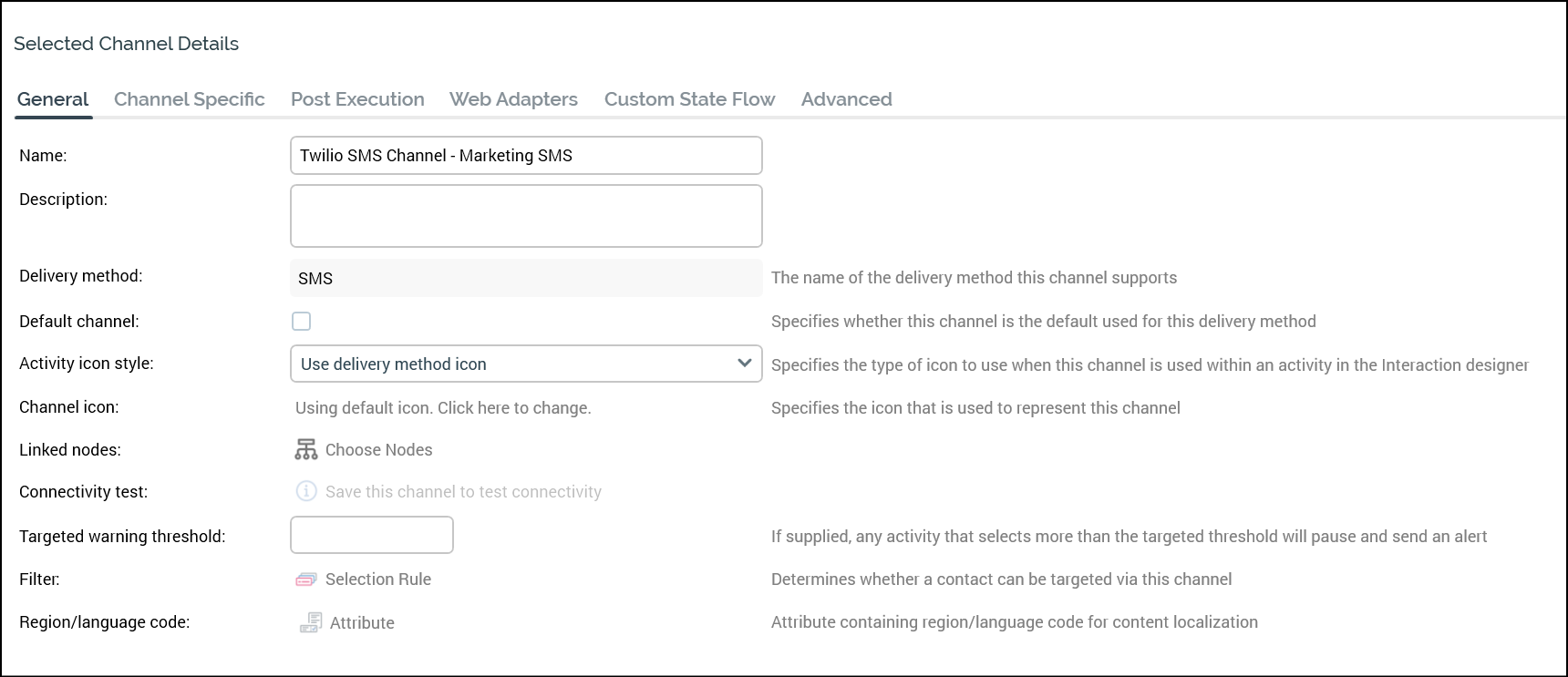Expand dropdown using the chevron arrow
Image resolution: width=1568 pixels, height=677 pixels.
744,364
